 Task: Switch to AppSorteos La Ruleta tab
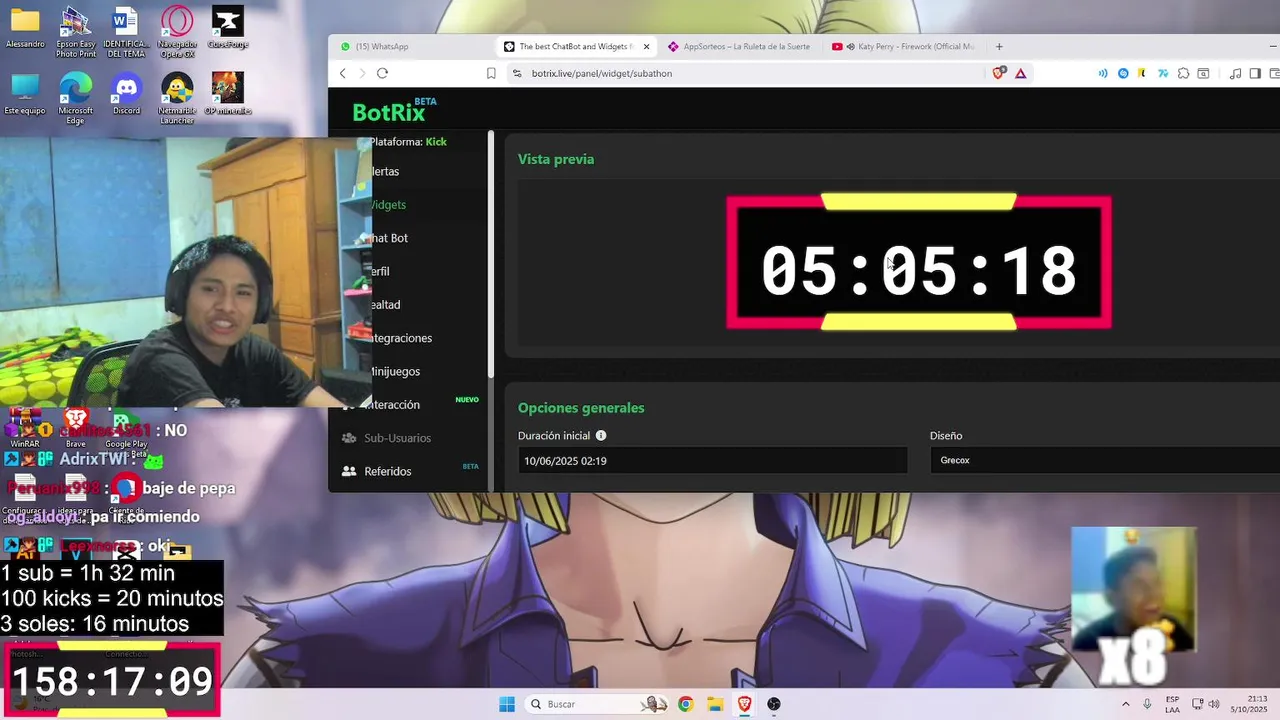pyautogui.click(x=740, y=46)
